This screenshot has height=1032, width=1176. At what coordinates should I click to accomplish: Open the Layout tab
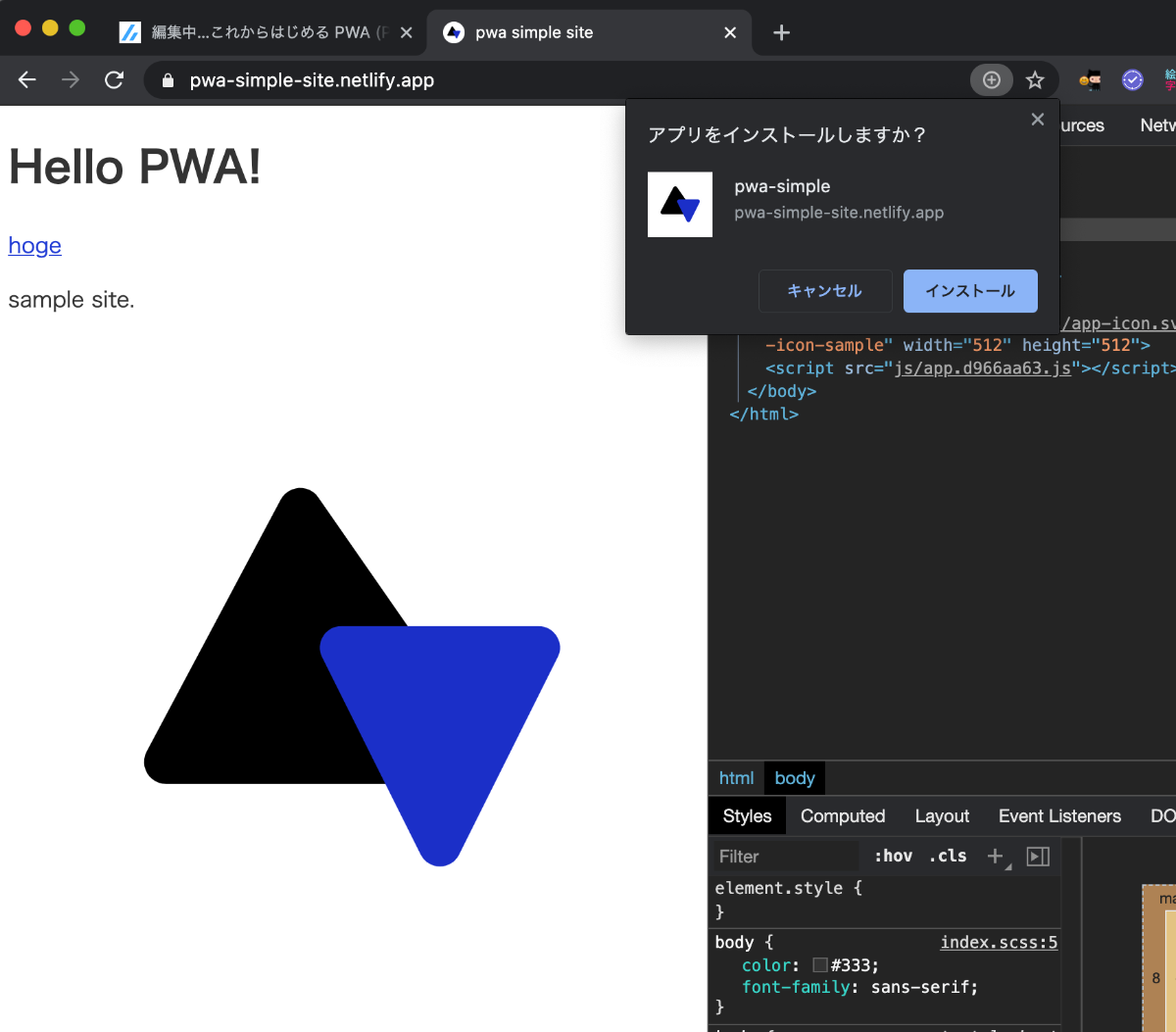(x=942, y=816)
